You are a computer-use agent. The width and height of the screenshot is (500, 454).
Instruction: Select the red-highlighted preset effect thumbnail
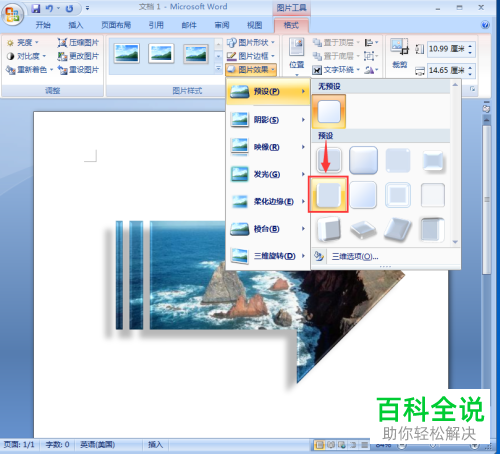[x=328, y=195]
